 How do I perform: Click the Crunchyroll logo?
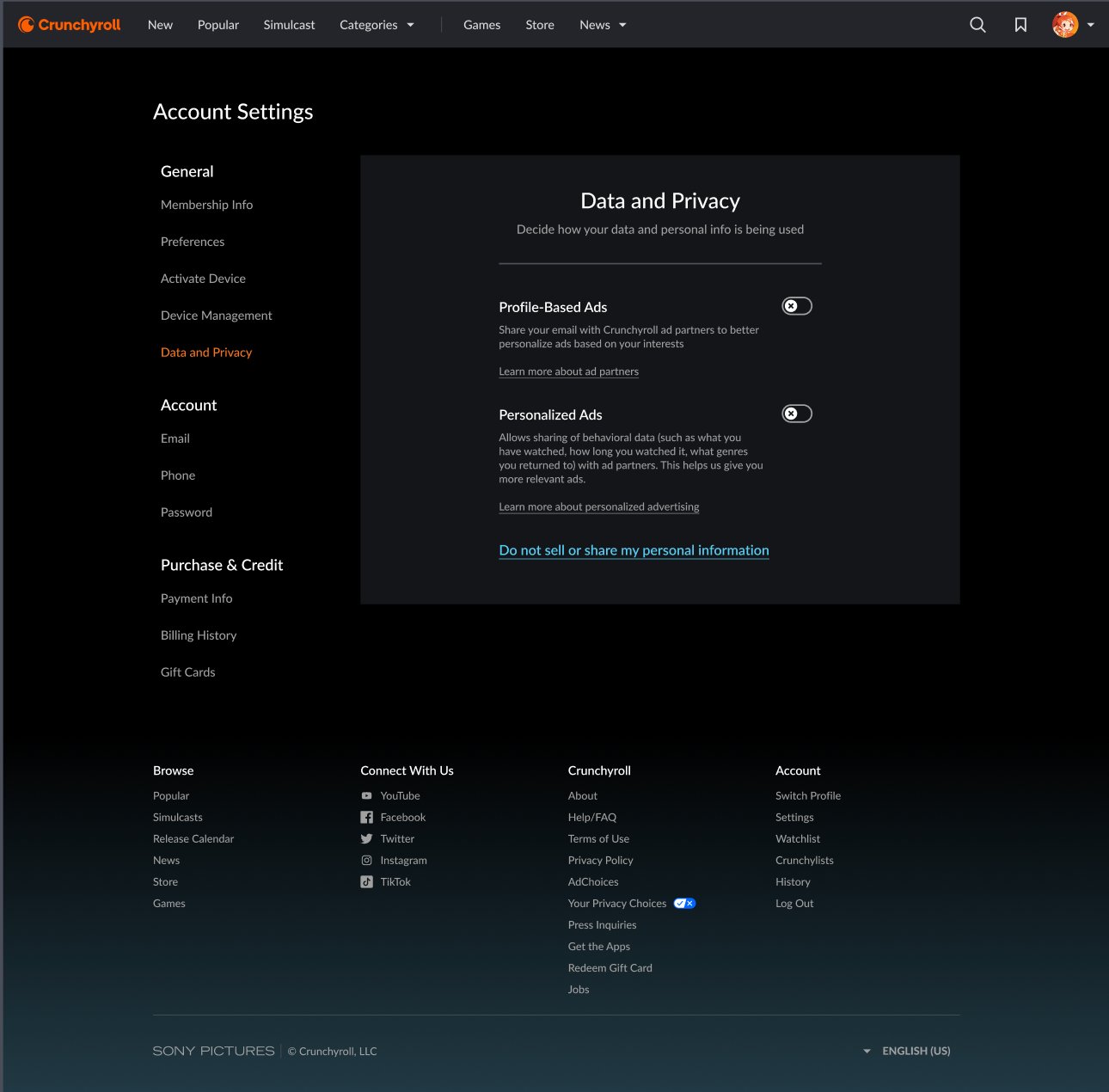[x=70, y=25]
